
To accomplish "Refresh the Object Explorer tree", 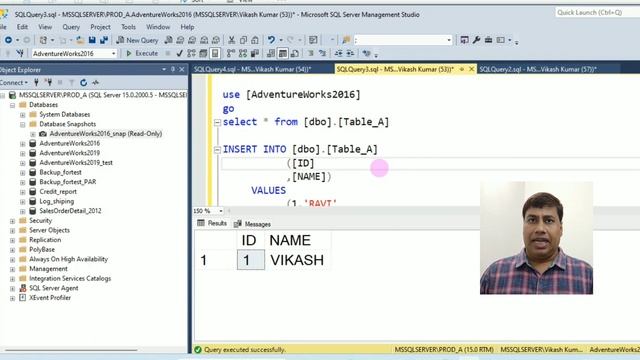I will point(83,82).
